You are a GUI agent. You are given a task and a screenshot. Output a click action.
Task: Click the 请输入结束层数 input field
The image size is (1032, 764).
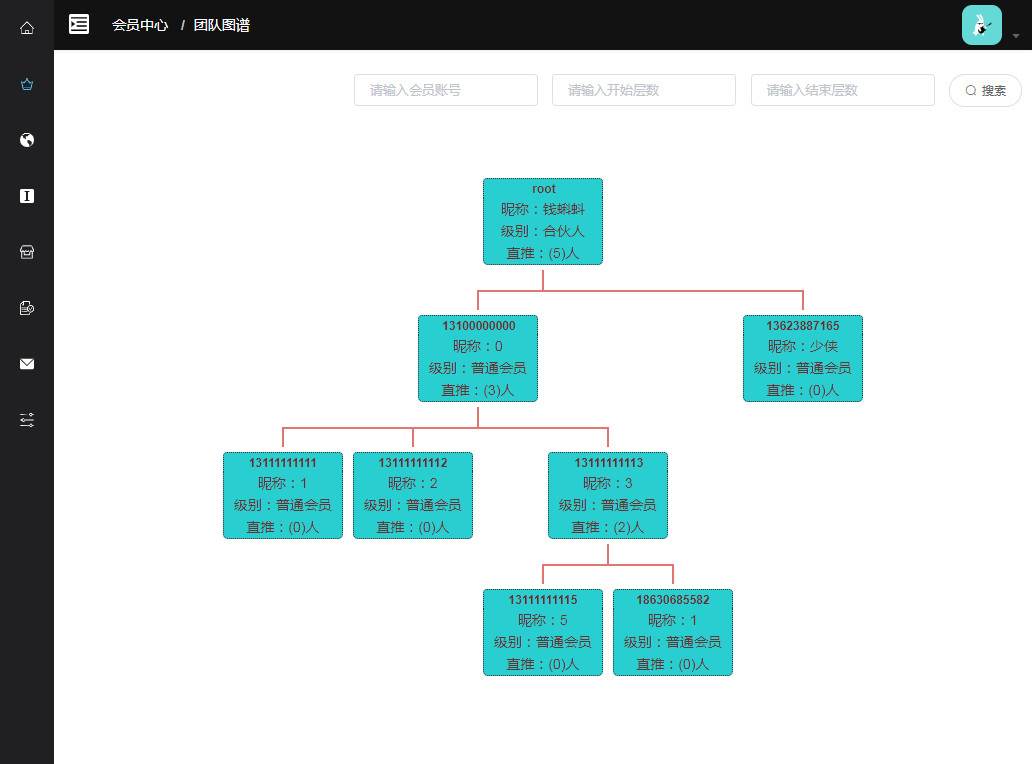click(x=842, y=90)
